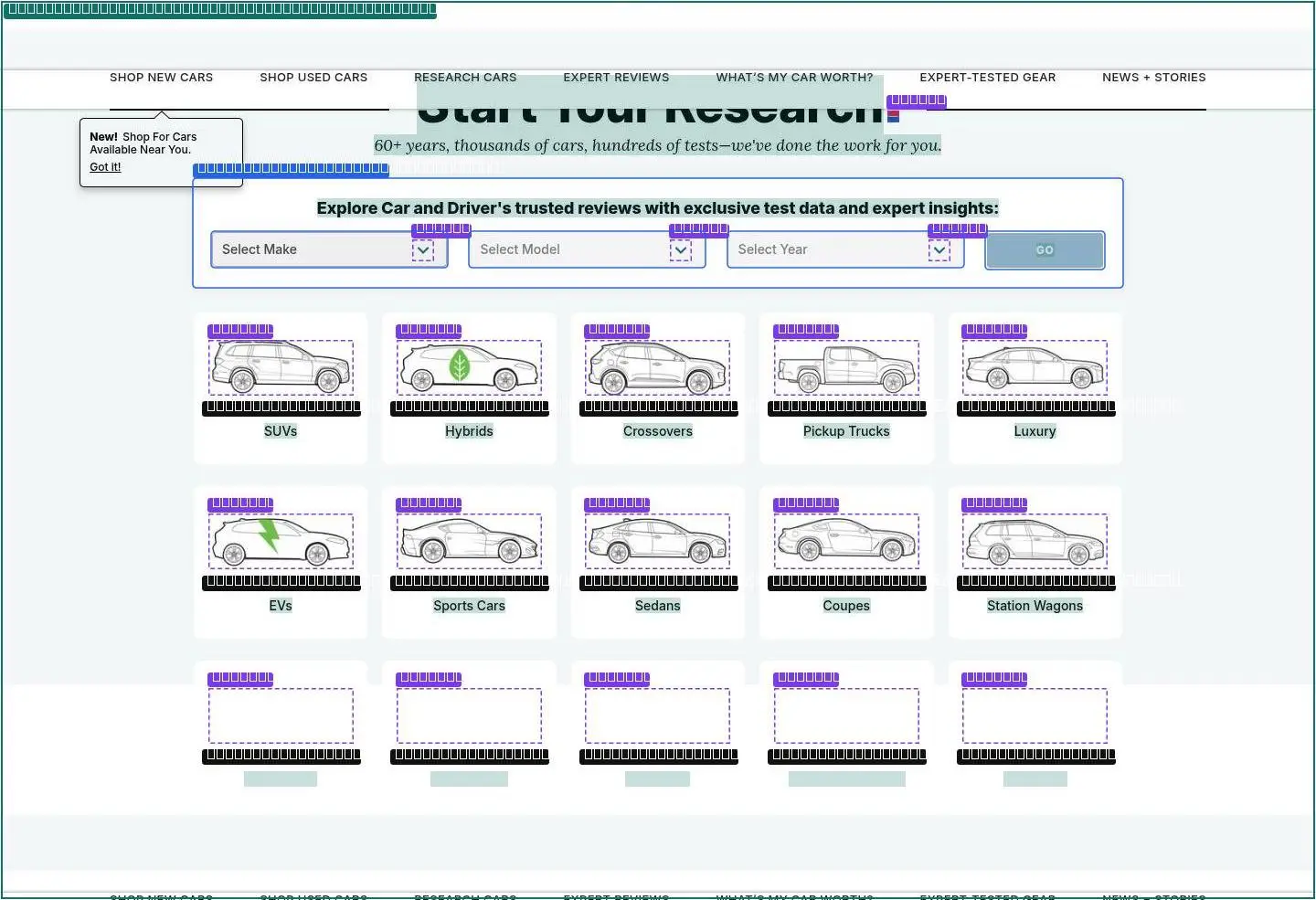Open the Select Year combo box

click(x=845, y=249)
